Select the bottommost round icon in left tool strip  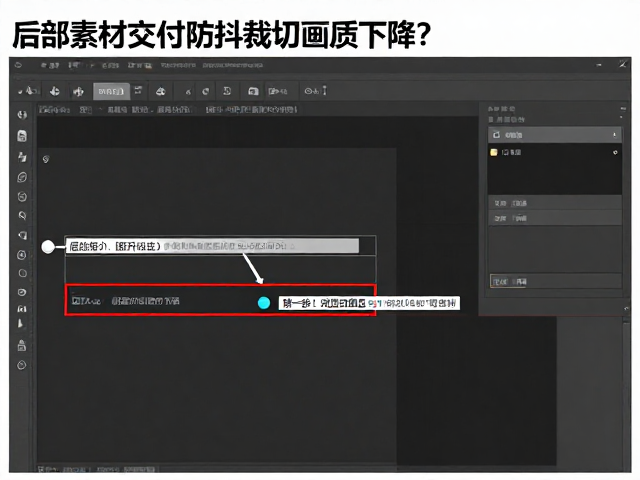pyautogui.click(x=22, y=365)
